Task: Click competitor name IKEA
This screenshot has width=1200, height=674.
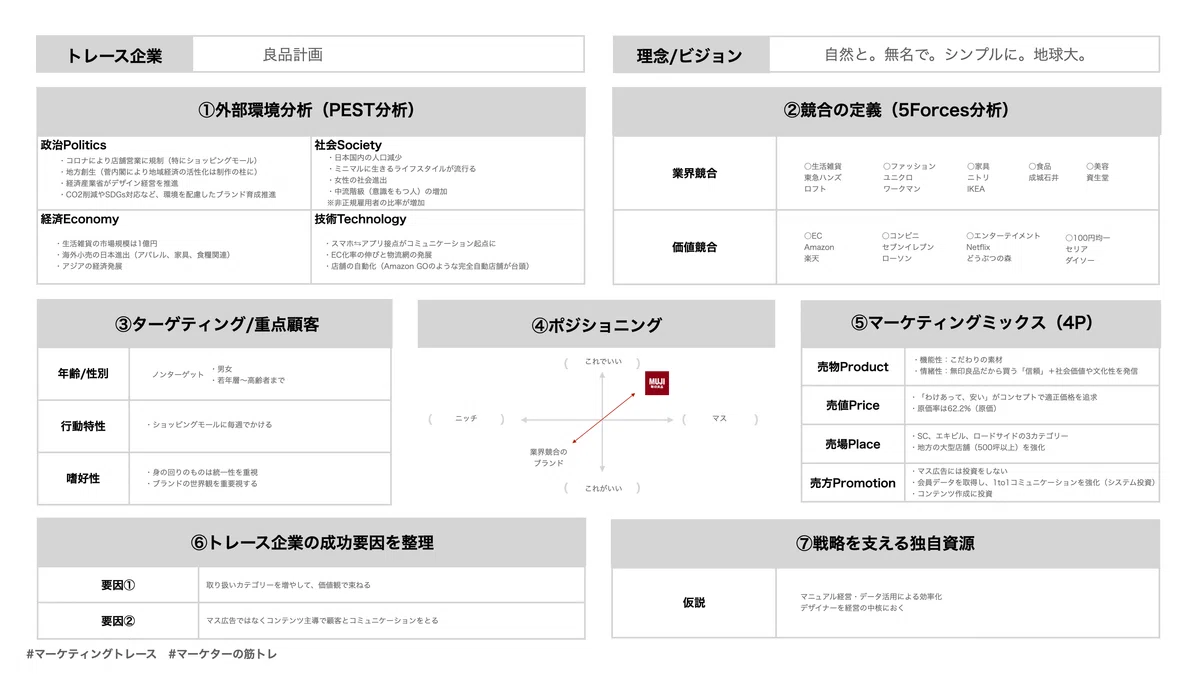Action: [x=975, y=188]
